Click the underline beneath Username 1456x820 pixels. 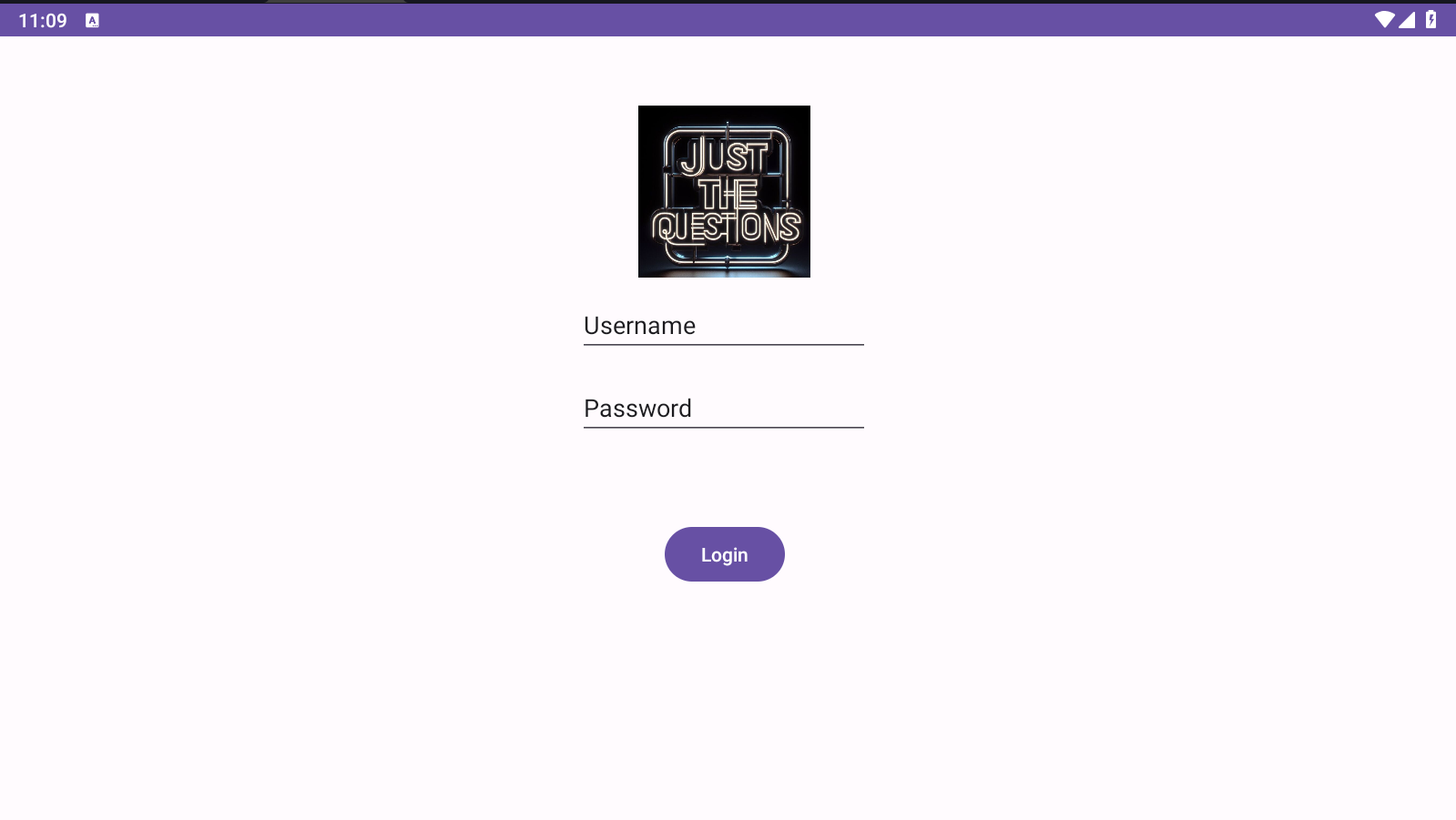tap(724, 345)
